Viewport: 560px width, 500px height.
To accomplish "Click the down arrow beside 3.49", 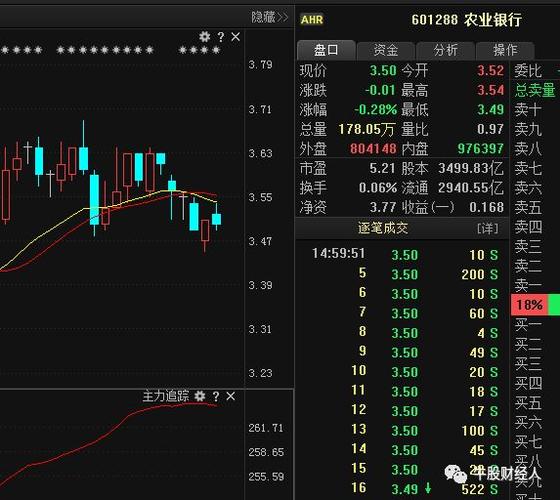I will tap(428, 488).
